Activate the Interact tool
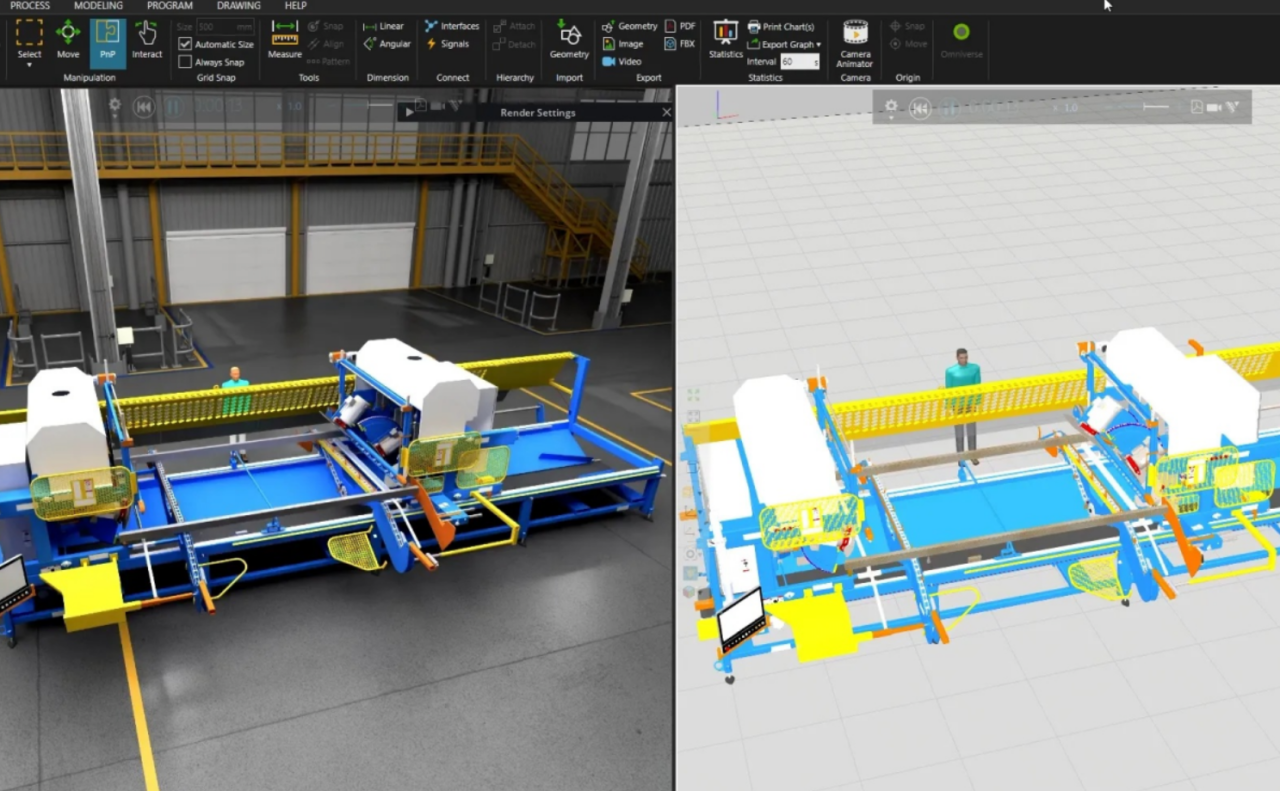Viewport: 1280px width, 791px height. [x=147, y=39]
